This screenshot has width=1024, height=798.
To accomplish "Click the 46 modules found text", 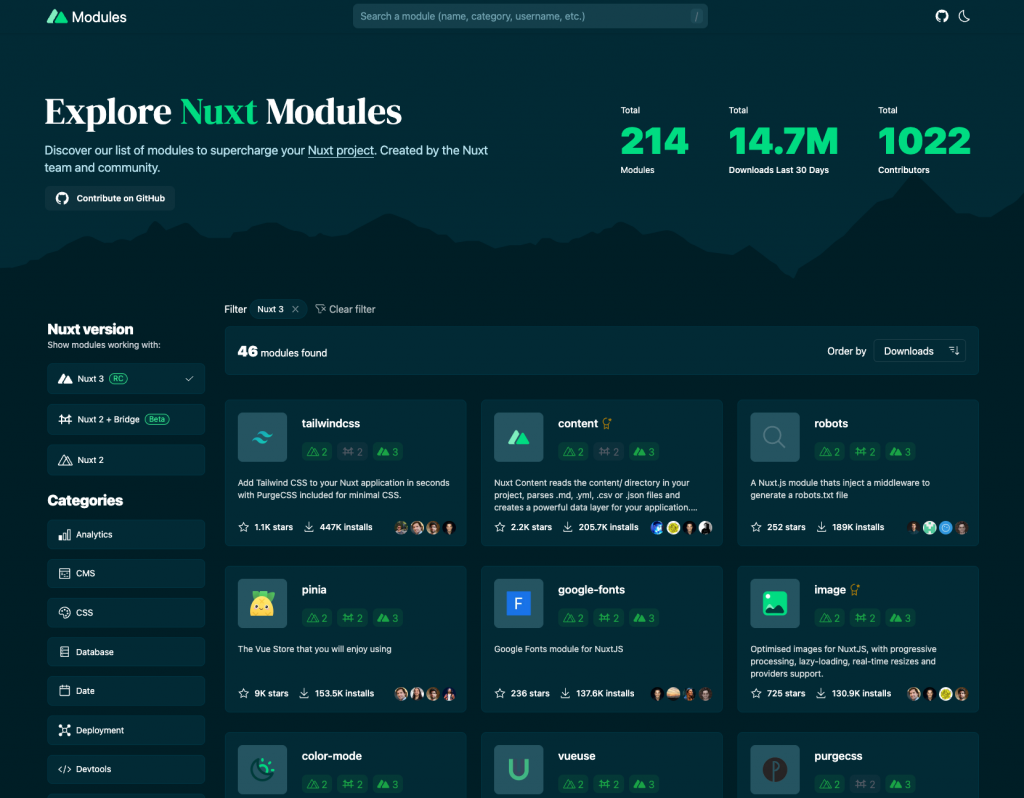I will [282, 352].
